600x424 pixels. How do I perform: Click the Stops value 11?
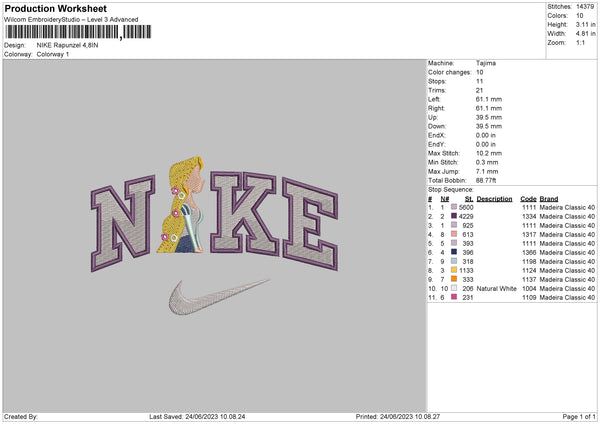point(479,81)
